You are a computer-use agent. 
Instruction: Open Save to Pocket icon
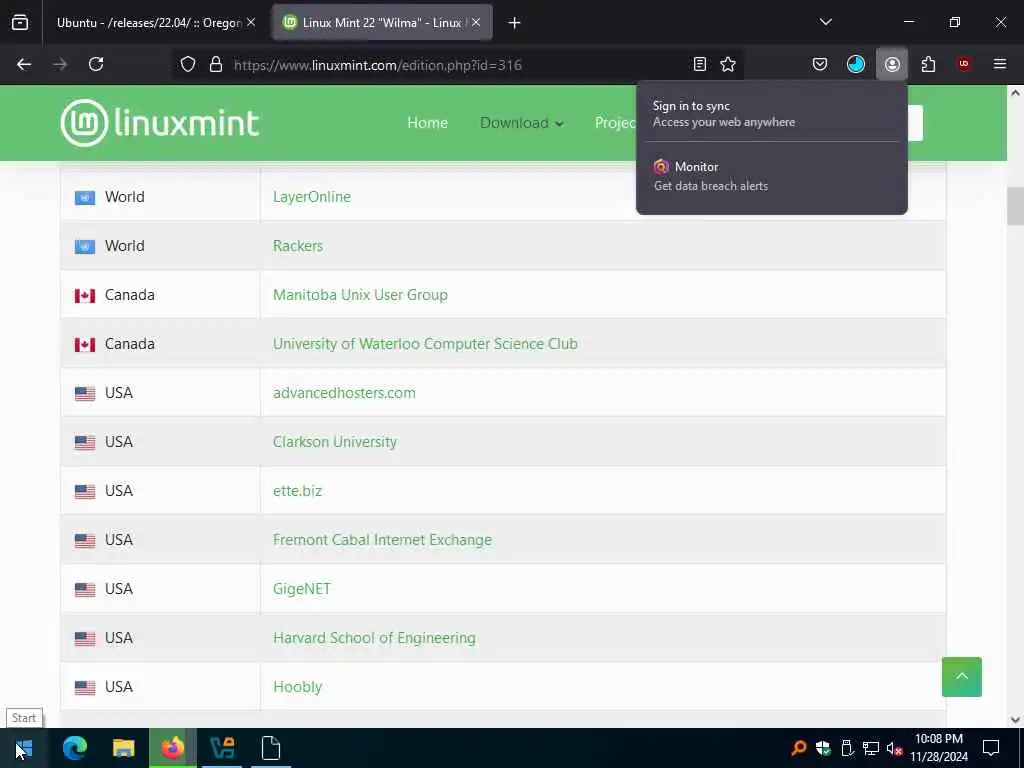point(820,64)
